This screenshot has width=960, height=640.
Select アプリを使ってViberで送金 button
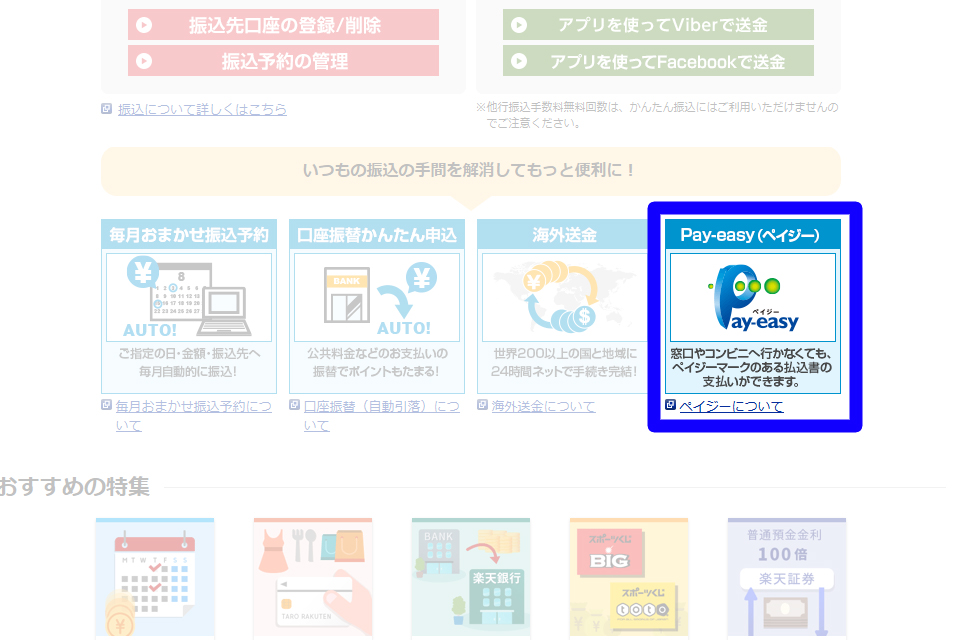658,25
